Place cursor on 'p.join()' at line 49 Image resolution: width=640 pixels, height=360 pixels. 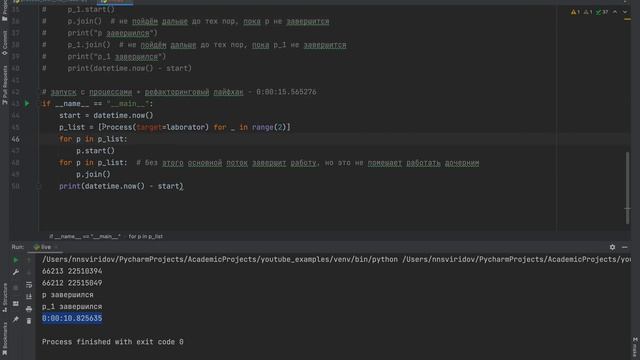pyautogui.click(x=93, y=174)
